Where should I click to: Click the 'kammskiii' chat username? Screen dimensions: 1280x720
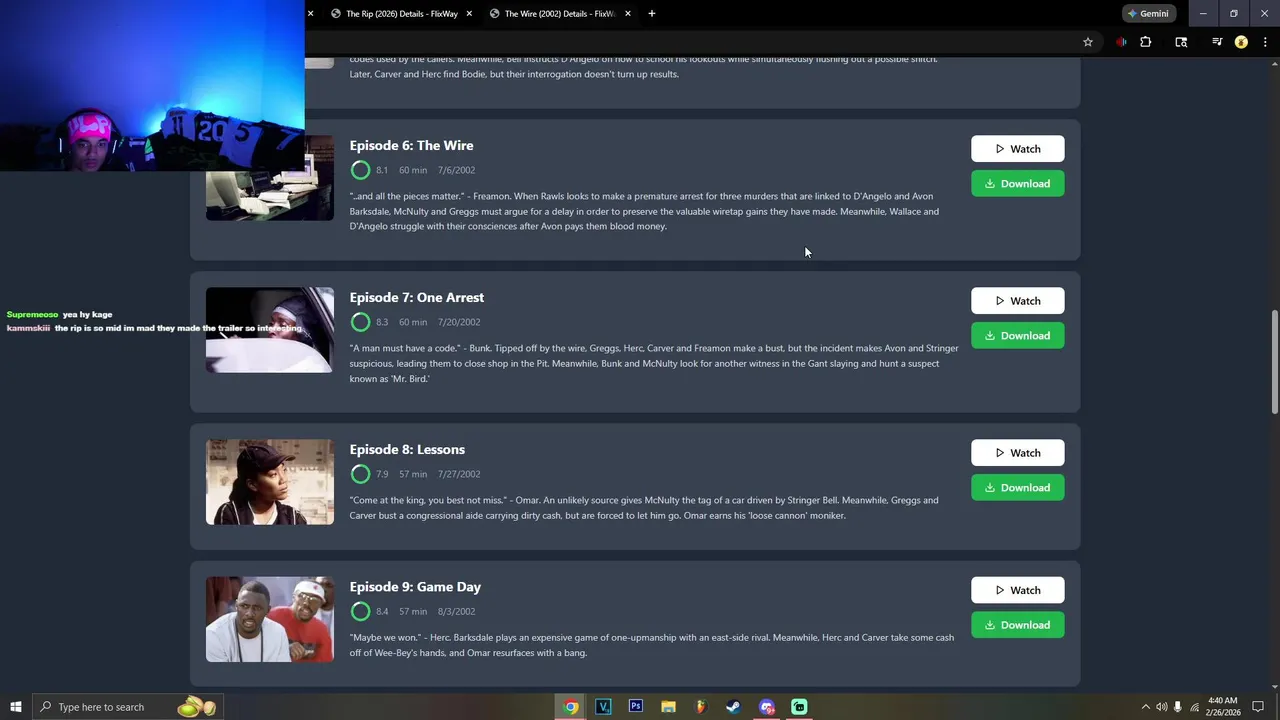pyautogui.click(x=28, y=328)
